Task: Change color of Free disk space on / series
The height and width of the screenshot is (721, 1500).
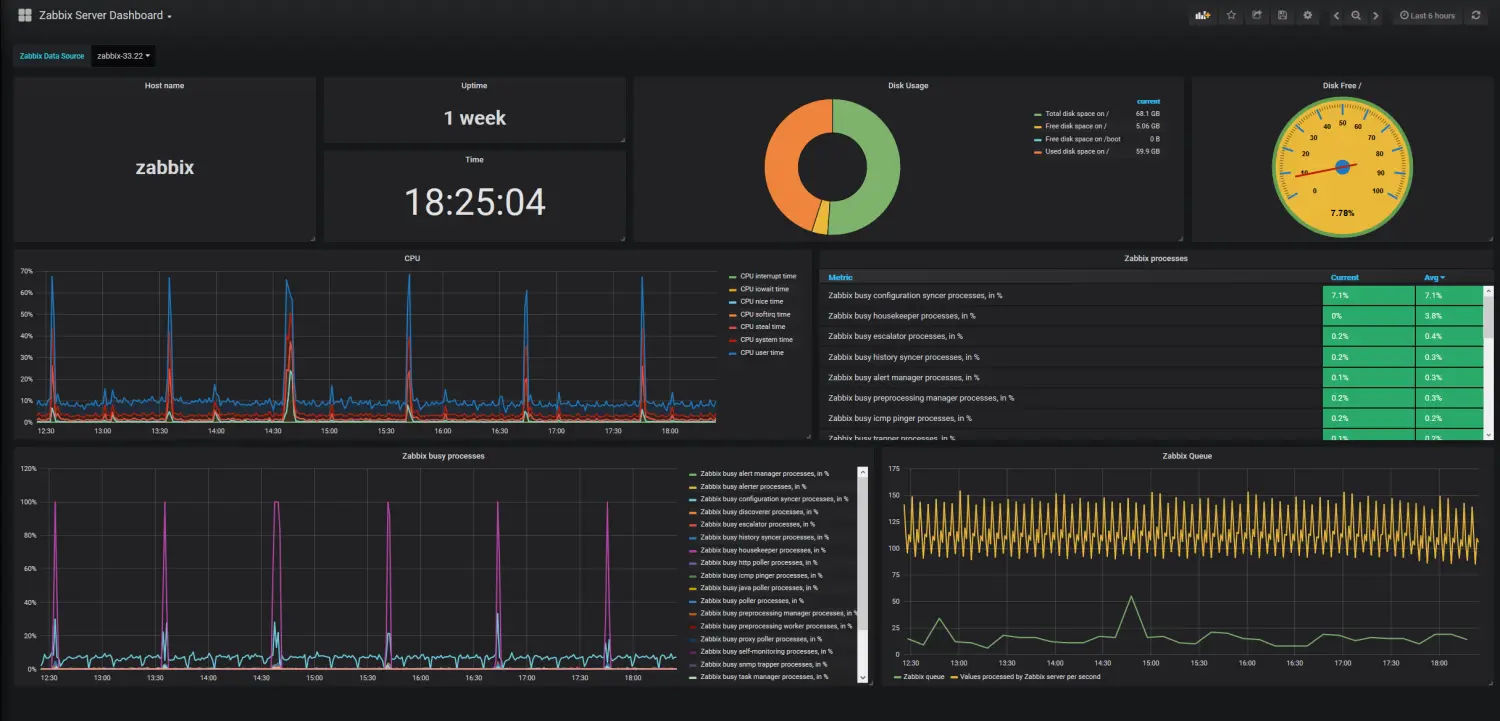Action: pyautogui.click(x=1037, y=127)
